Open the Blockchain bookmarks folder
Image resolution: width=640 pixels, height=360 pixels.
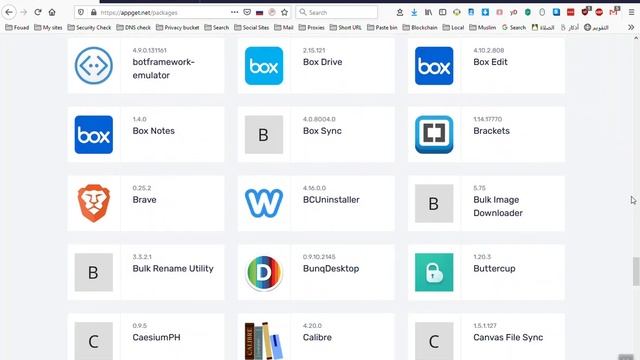[420, 27]
